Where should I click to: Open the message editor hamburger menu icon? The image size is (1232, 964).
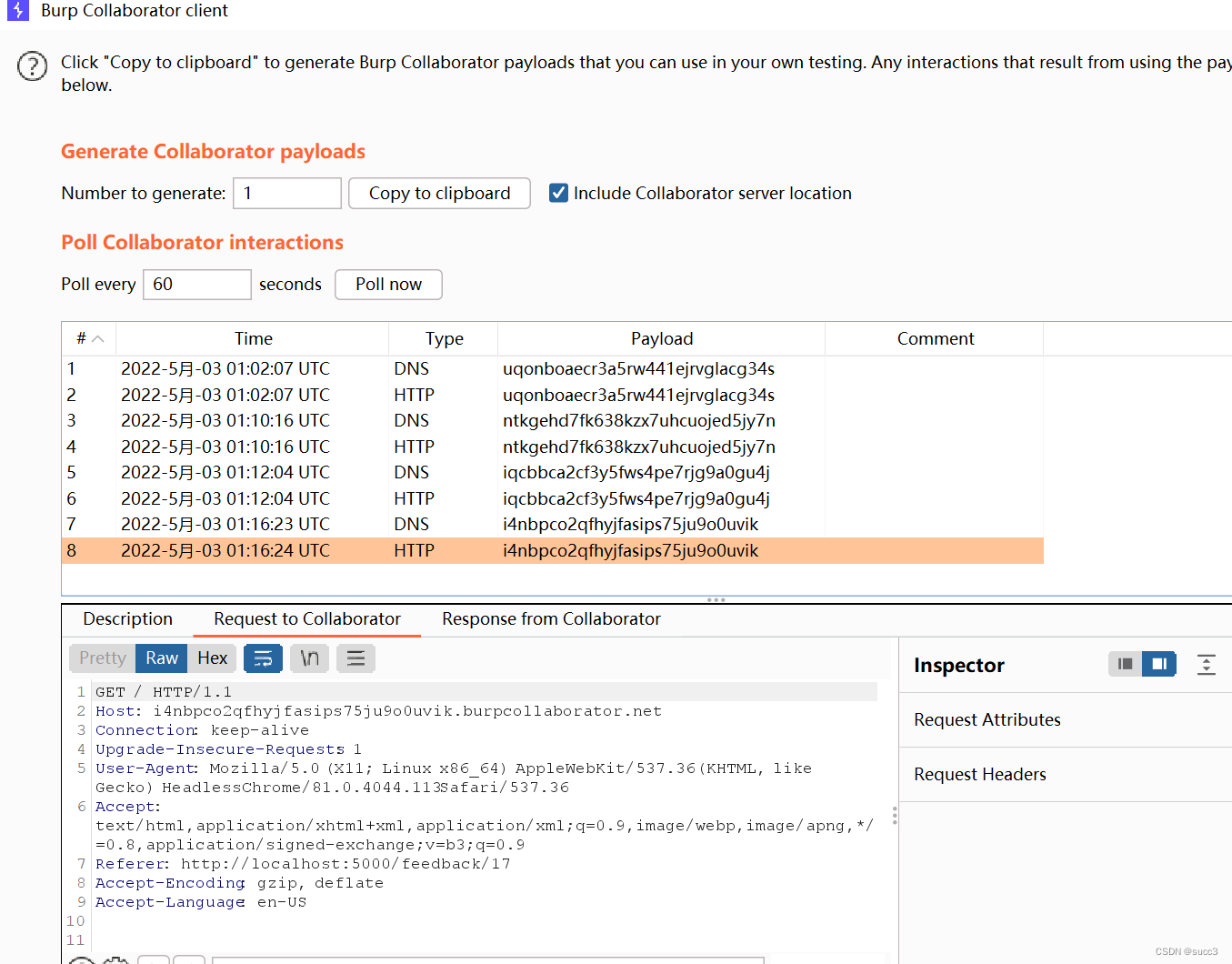tap(356, 658)
